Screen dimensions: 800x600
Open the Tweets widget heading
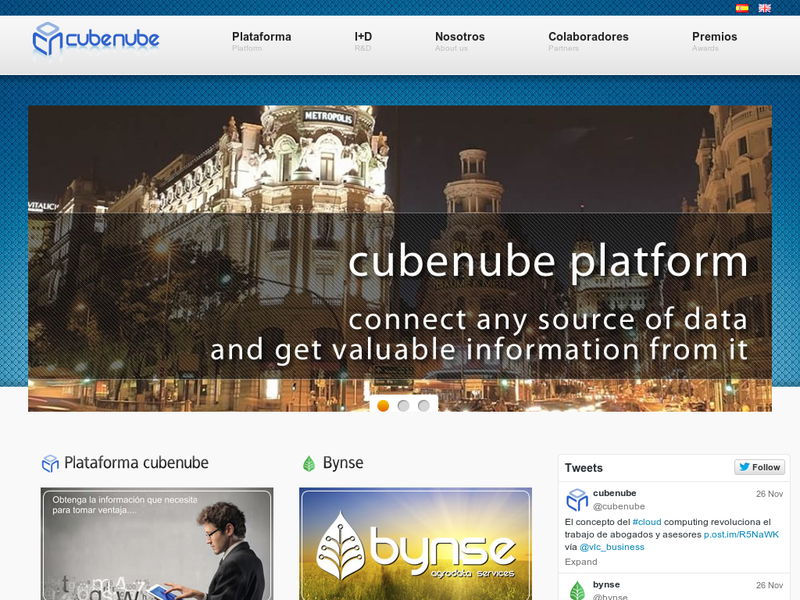[584, 468]
